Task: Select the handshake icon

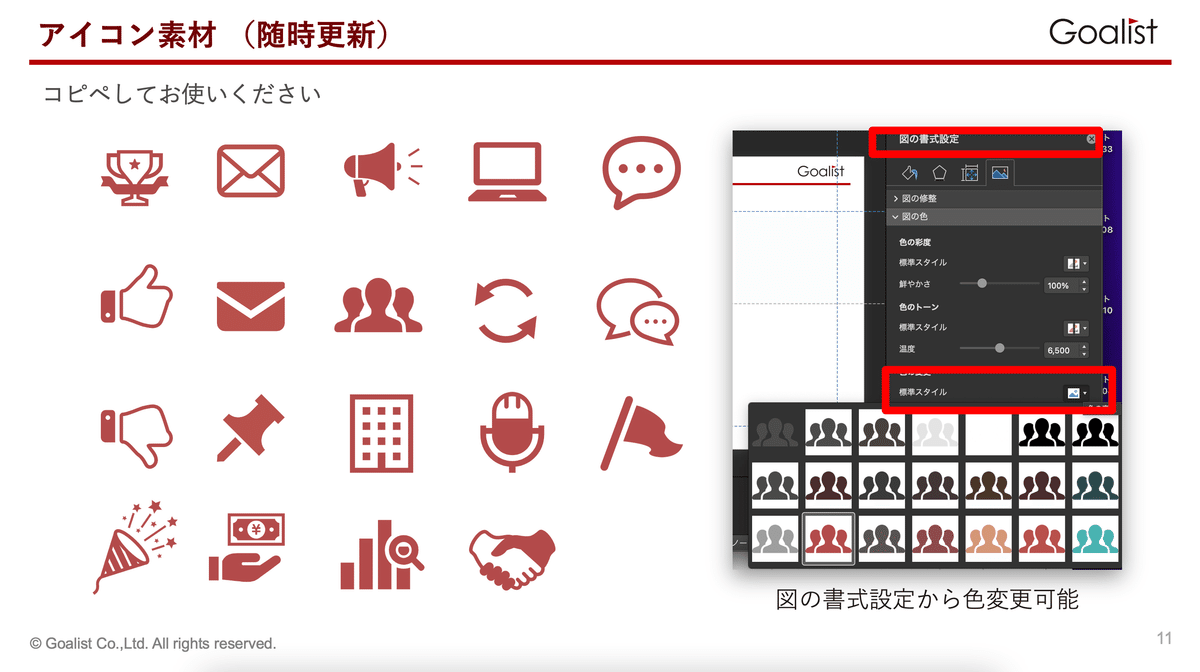Action: pos(511,558)
